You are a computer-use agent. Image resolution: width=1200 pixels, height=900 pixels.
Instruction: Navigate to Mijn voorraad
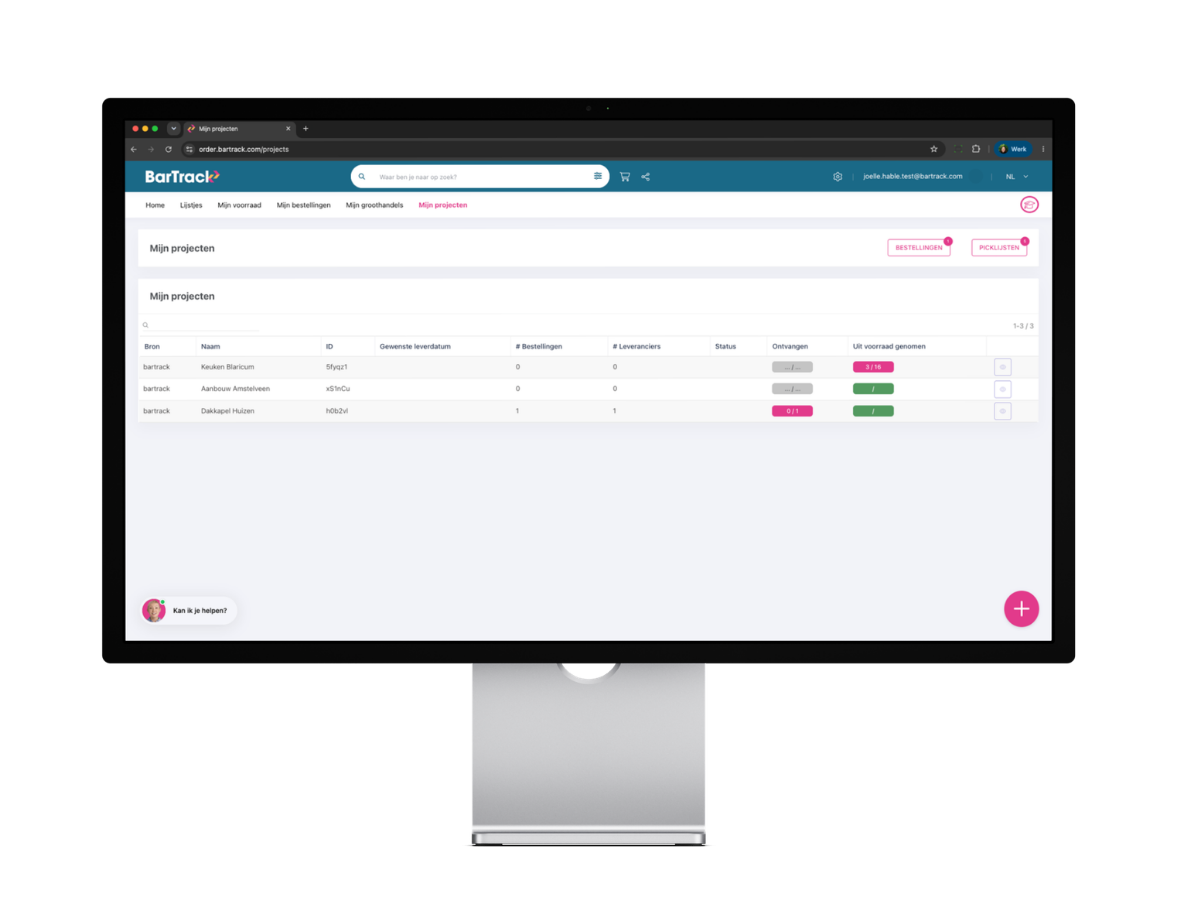(239, 205)
